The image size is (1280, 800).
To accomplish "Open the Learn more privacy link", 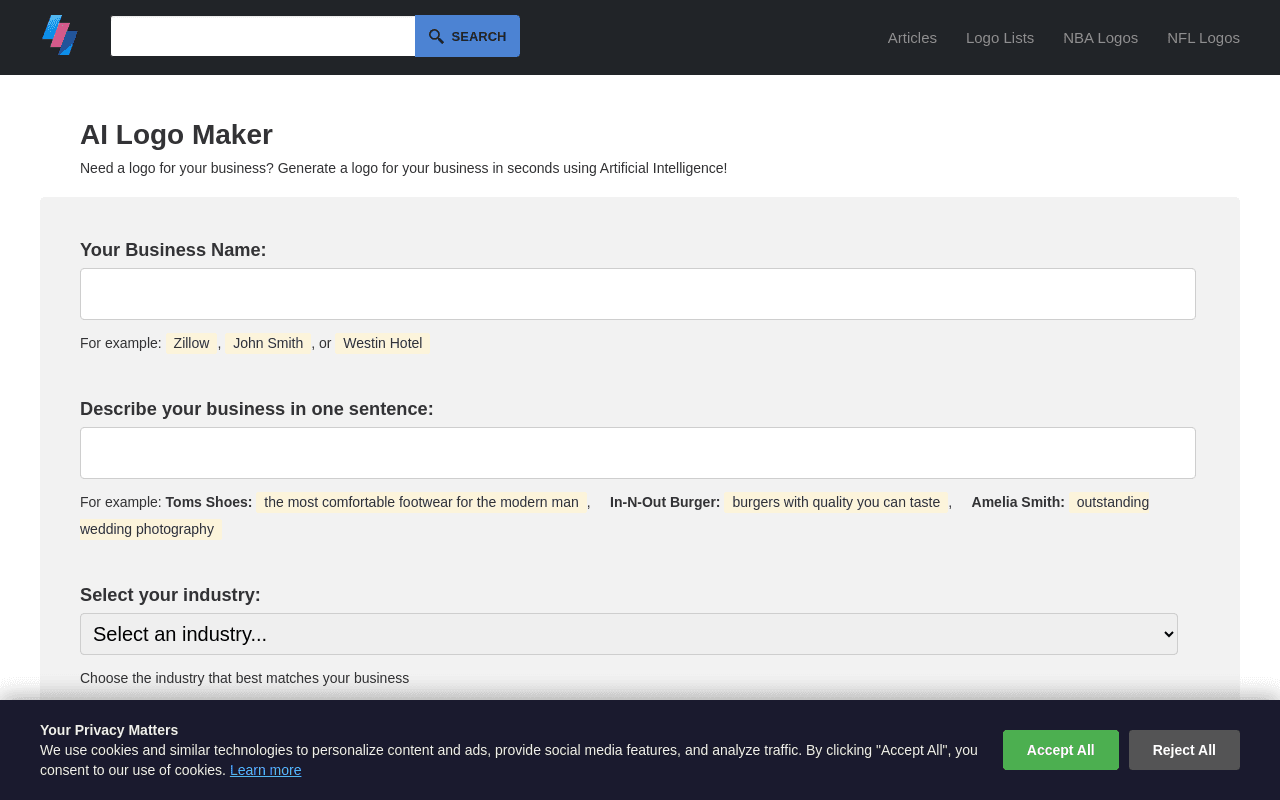I will point(265,770).
